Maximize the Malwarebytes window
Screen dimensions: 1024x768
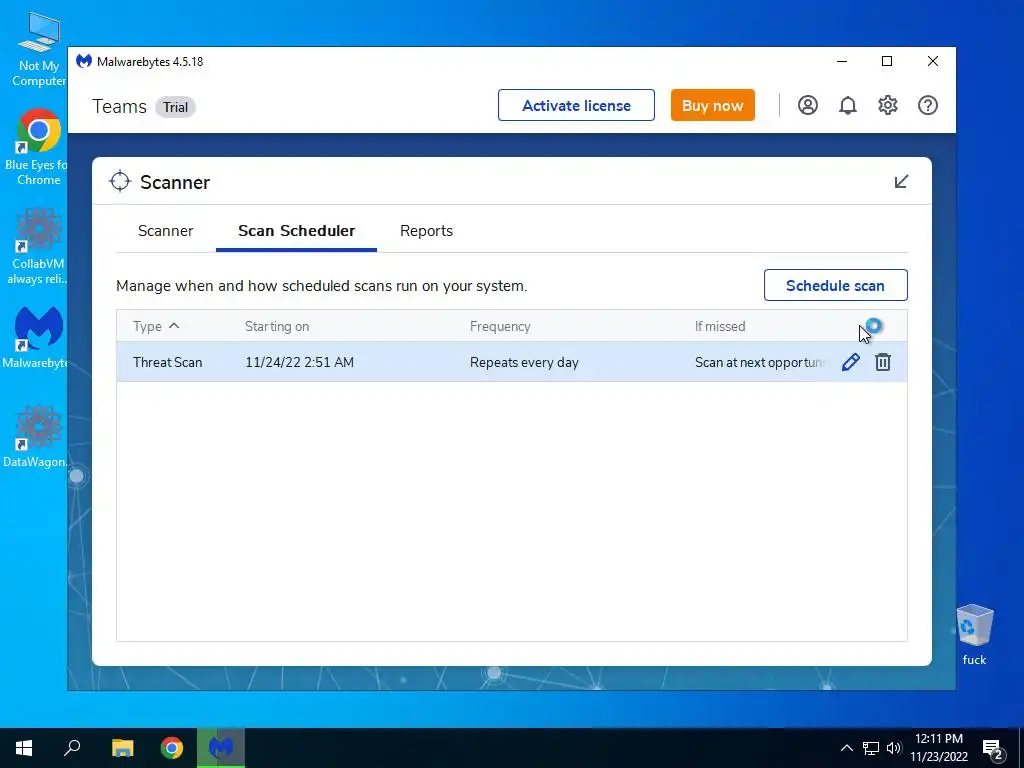coord(887,61)
